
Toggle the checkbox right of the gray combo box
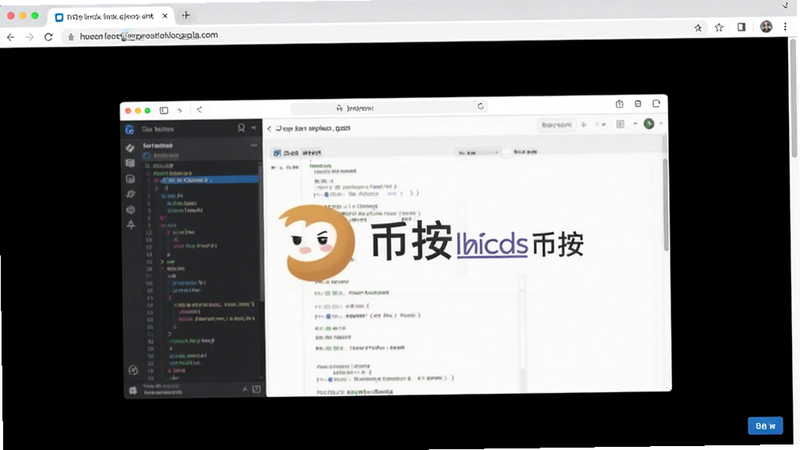[x=506, y=153]
